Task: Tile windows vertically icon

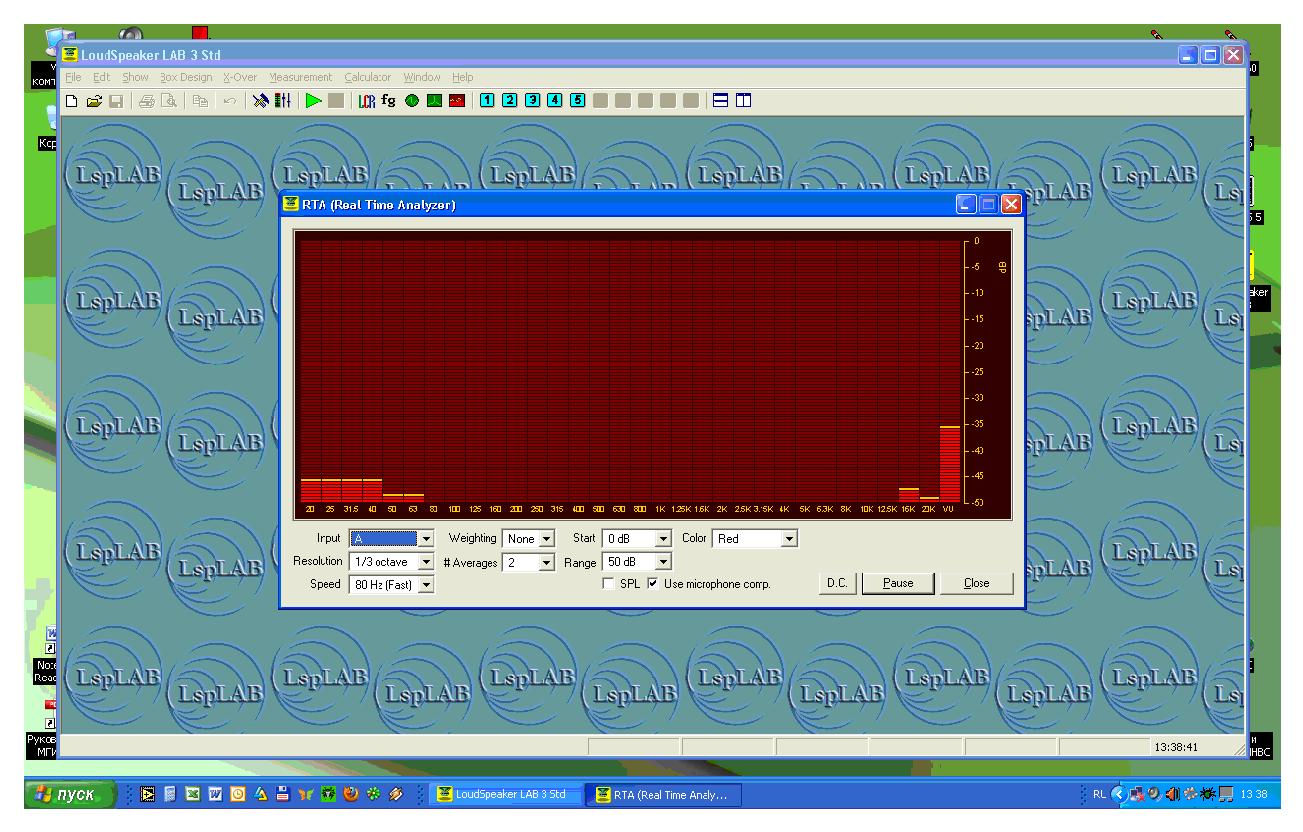Action: tap(743, 101)
